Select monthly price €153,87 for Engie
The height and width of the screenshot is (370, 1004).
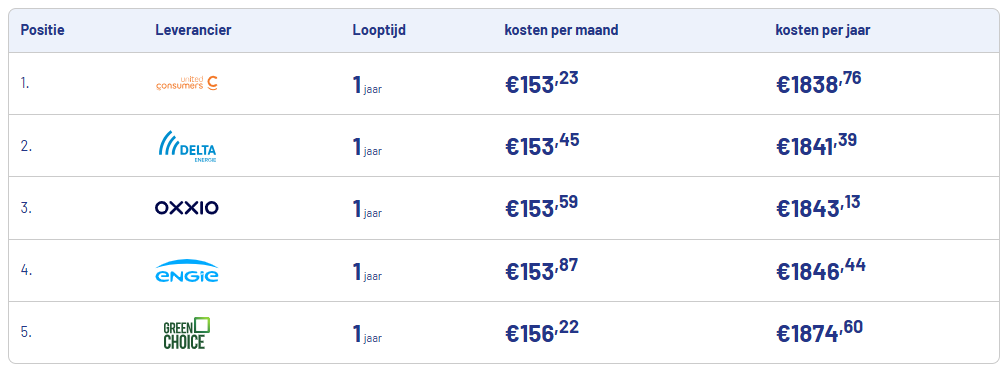541,271
